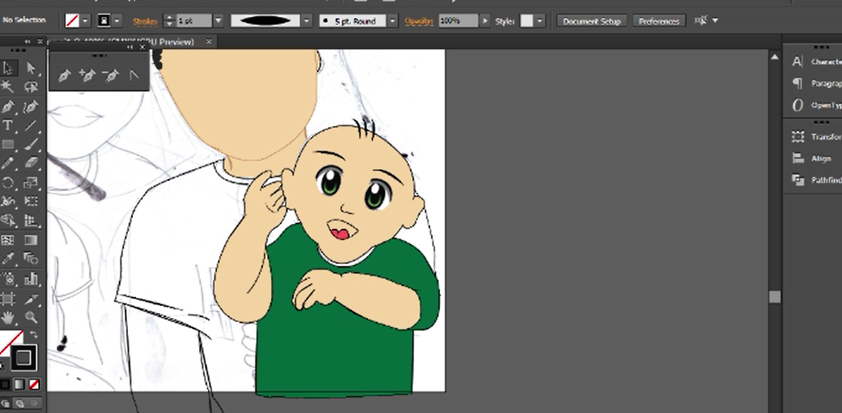This screenshot has height=413, width=842.
Task: Set paint mode to None
Action: click(34, 385)
